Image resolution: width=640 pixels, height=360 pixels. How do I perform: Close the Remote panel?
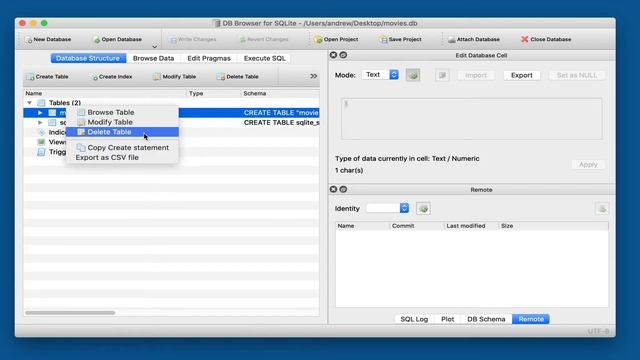(333, 189)
